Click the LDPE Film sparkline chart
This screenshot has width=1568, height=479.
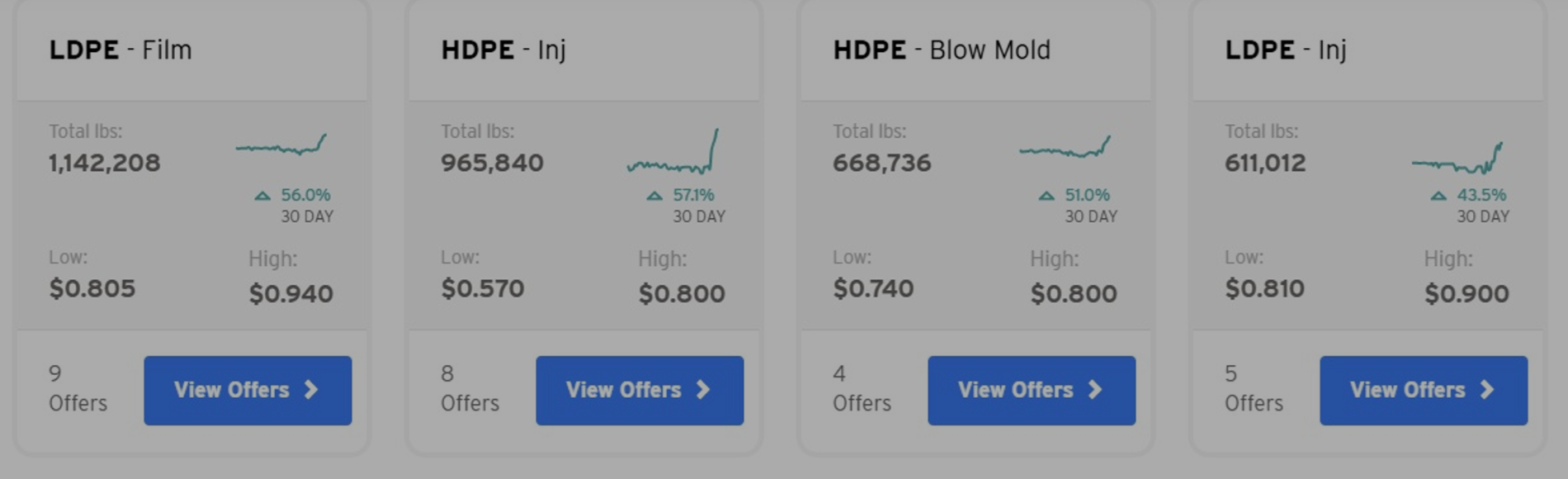pyautogui.click(x=281, y=146)
